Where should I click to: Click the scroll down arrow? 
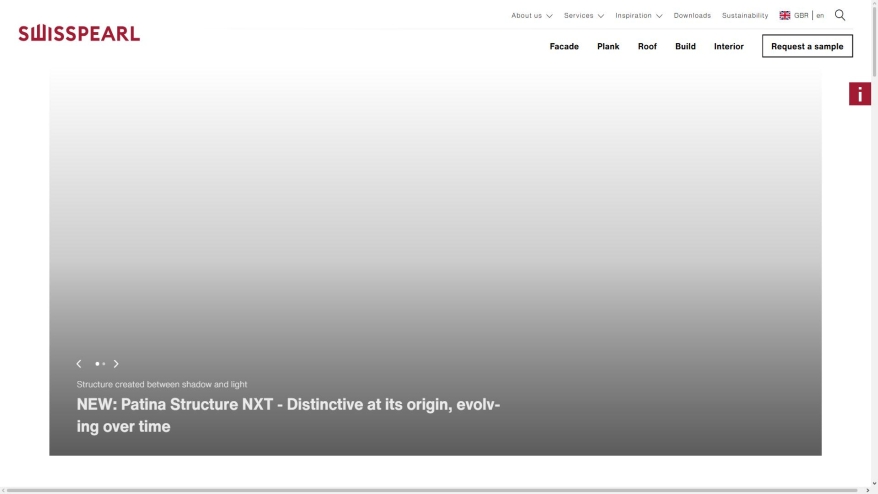tap(874, 483)
